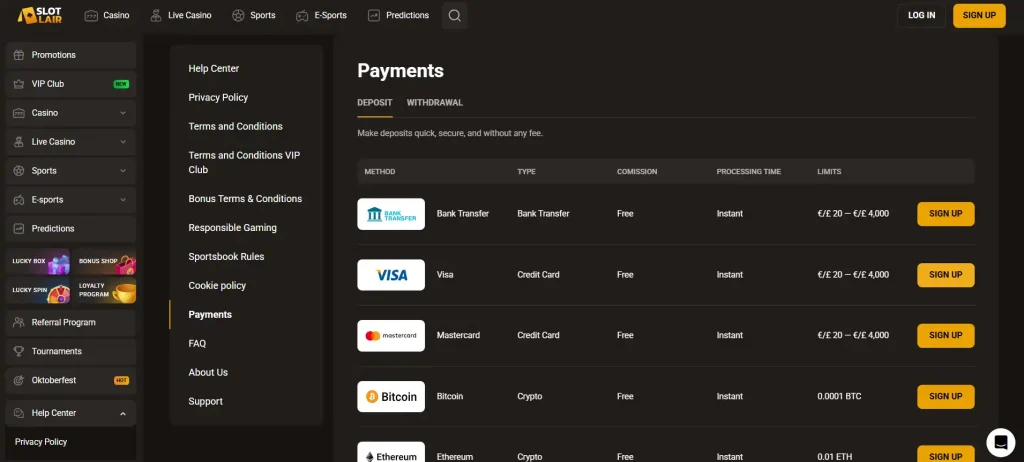Click the Sports ball icon in sidebar
Viewport: 1024px width, 462px height.
point(19,171)
